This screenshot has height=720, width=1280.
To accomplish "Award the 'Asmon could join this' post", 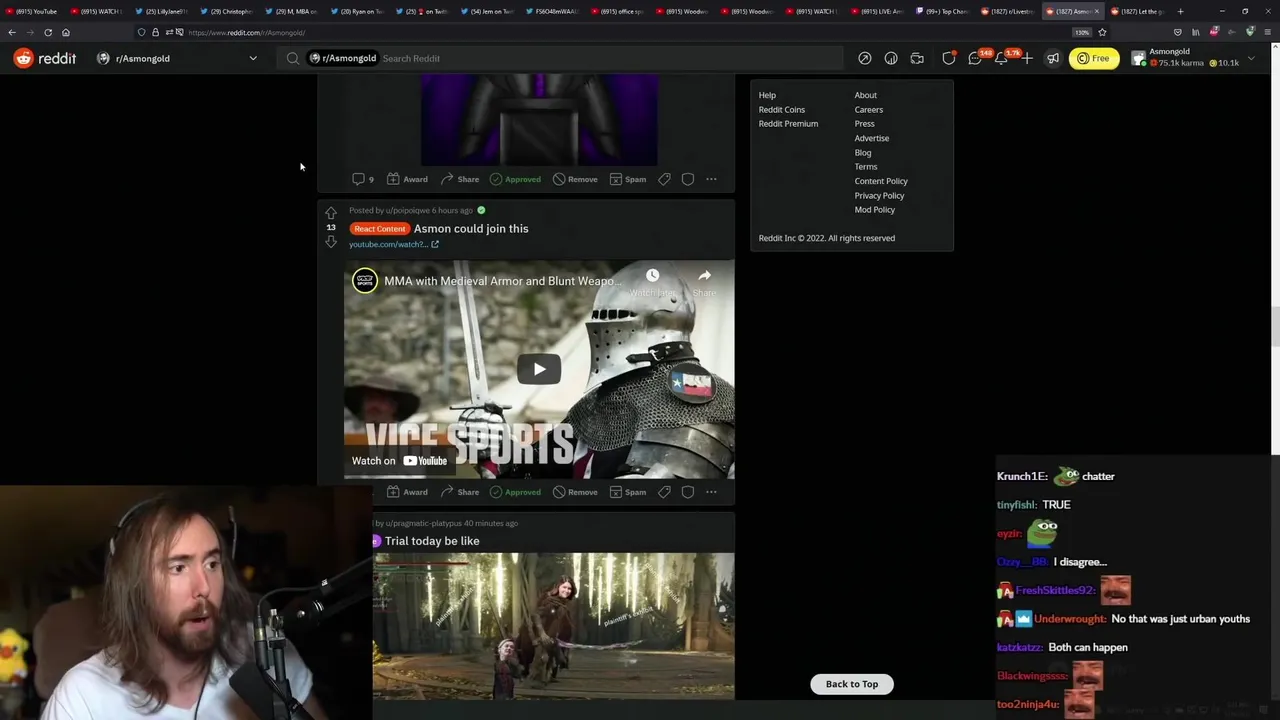I will click(x=407, y=492).
